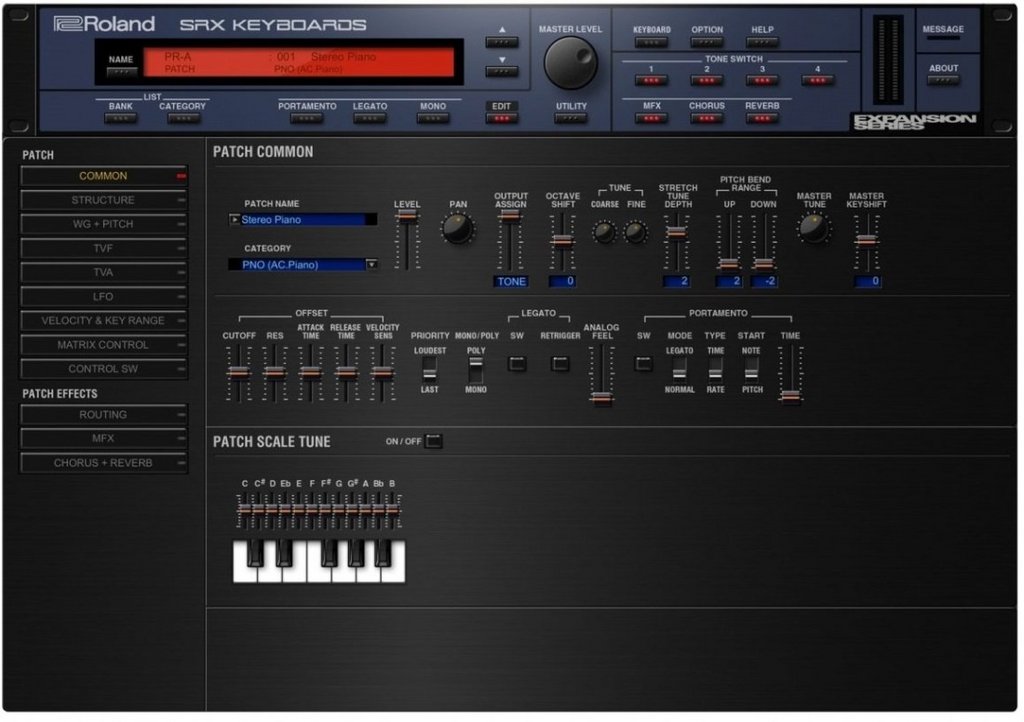Click the Patch Name field Stereo Piano
The width and height of the screenshot is (1024, 722).
coord(303,219)
